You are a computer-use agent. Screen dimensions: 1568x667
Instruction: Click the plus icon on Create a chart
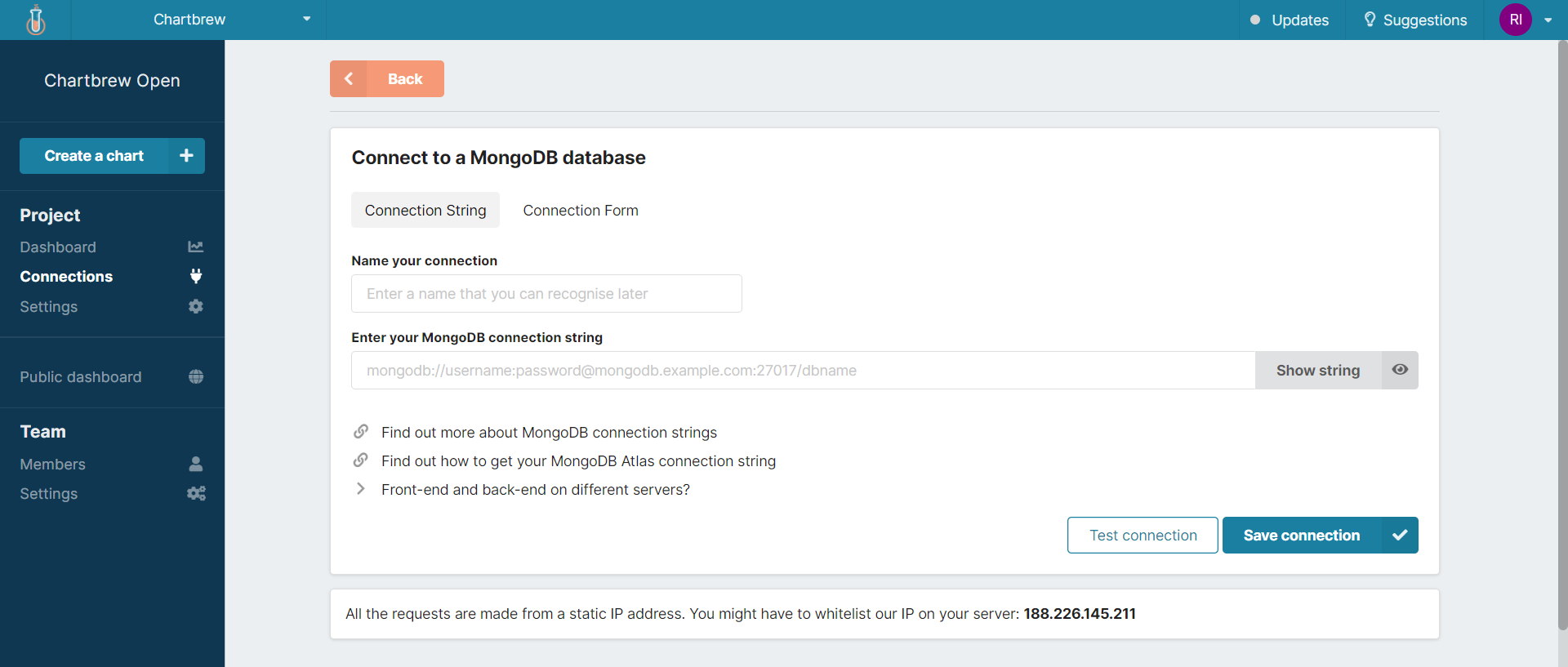[x=186, y=155]
